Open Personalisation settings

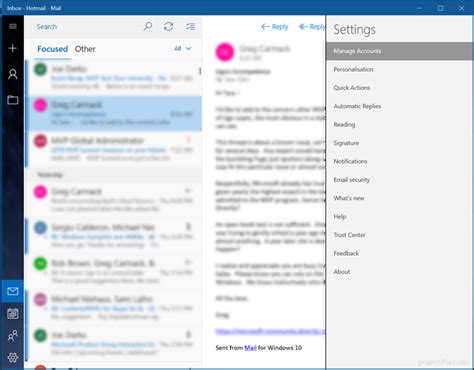click(x=353, y=69)
